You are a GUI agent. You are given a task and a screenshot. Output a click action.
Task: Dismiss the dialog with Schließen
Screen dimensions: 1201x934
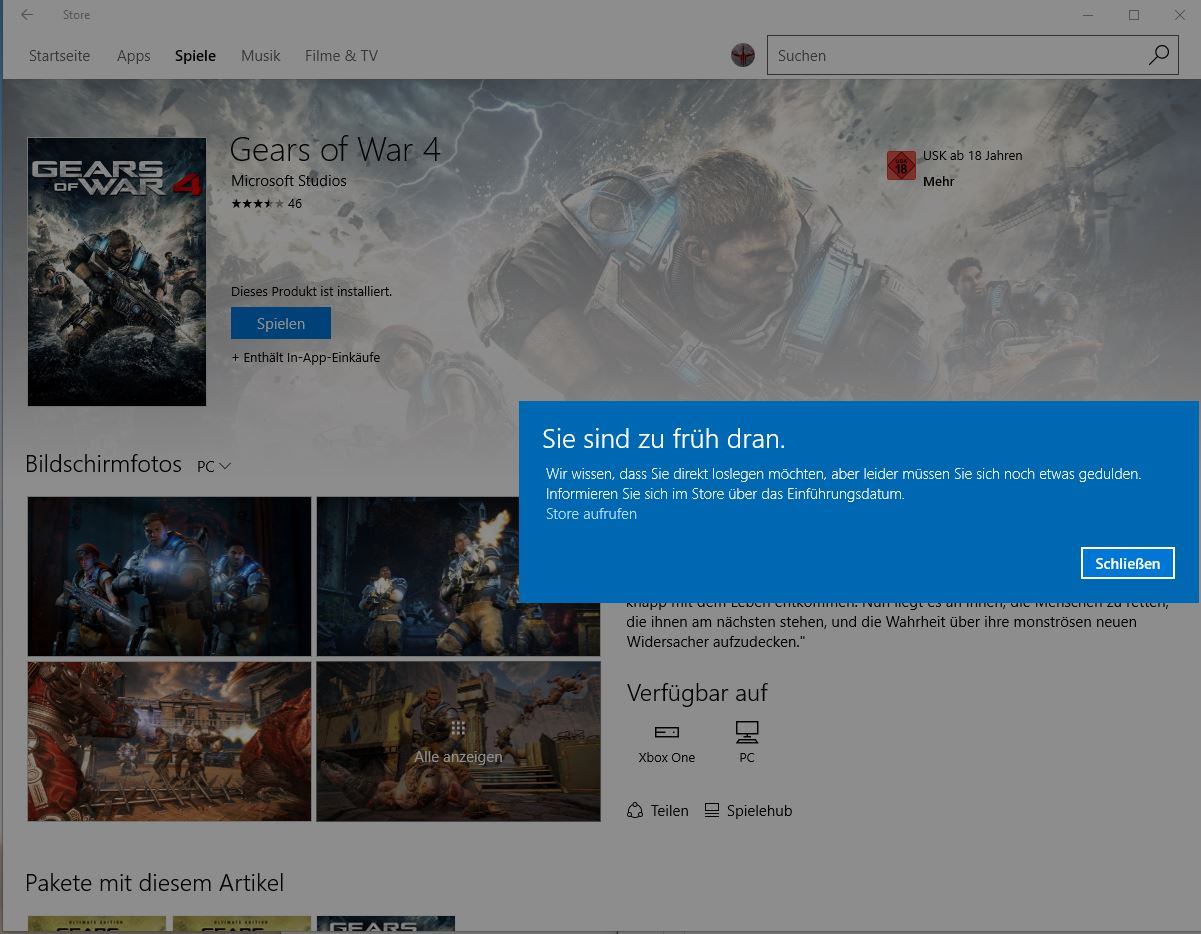click(1127, 563)
